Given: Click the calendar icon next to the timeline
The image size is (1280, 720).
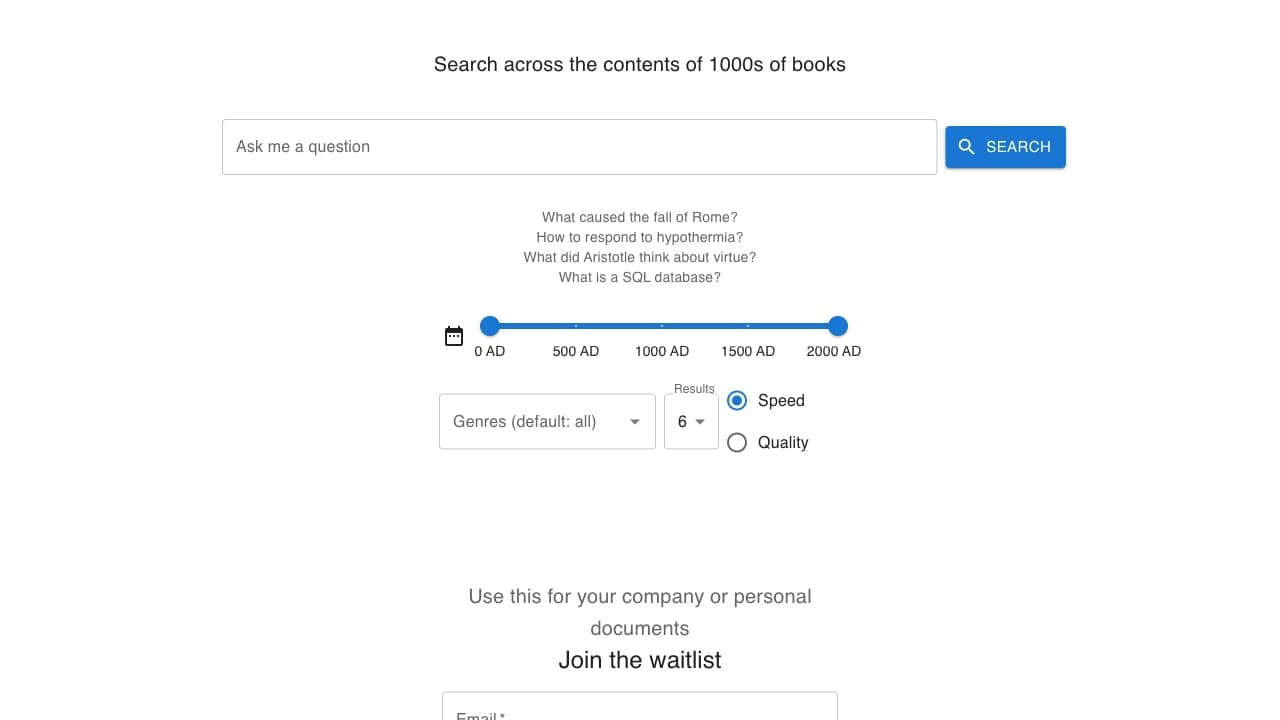Looking at the screenshot, I should (x=453, y=336).
